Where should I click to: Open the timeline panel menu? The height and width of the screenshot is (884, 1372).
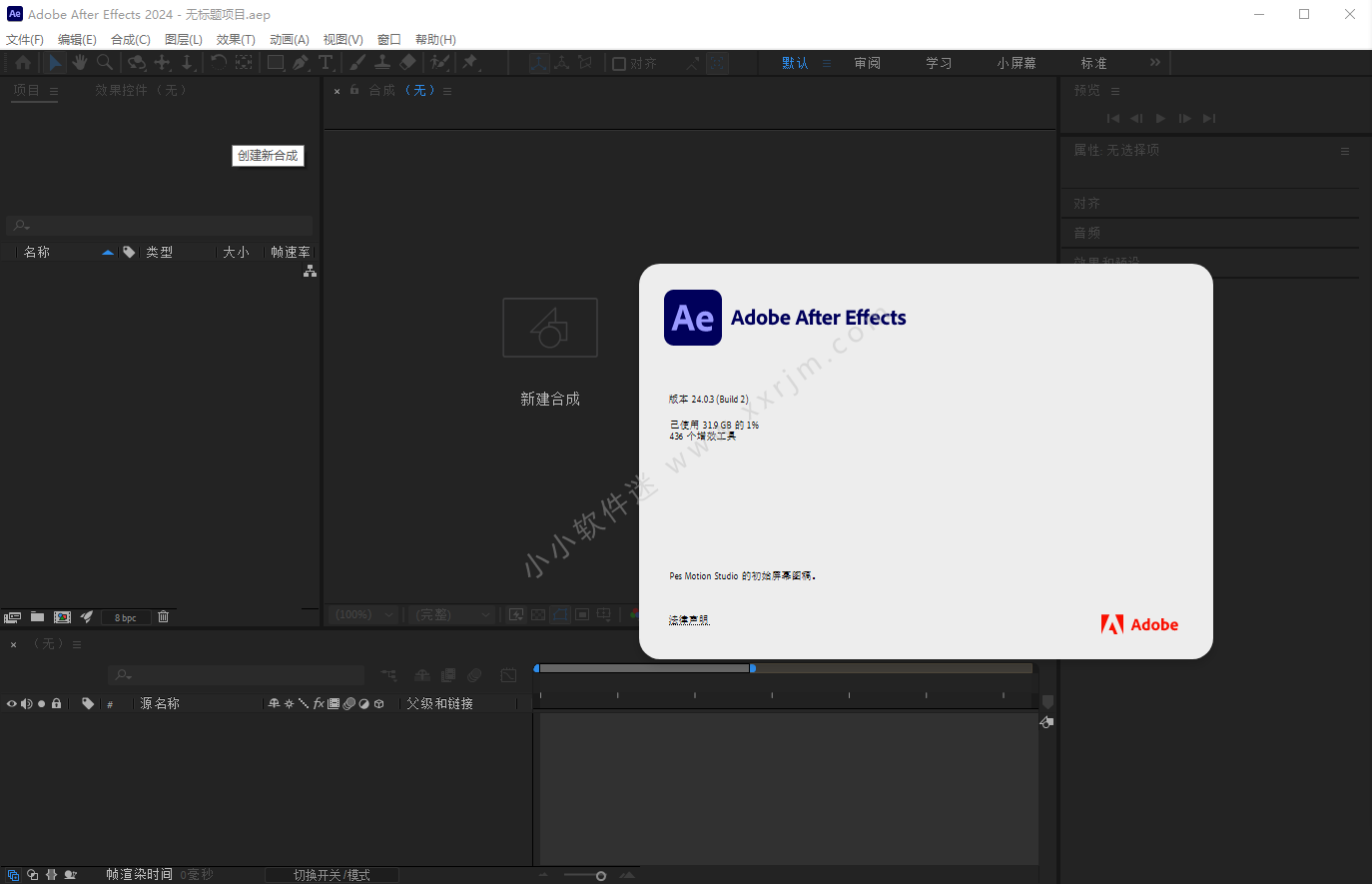point(77,644)
